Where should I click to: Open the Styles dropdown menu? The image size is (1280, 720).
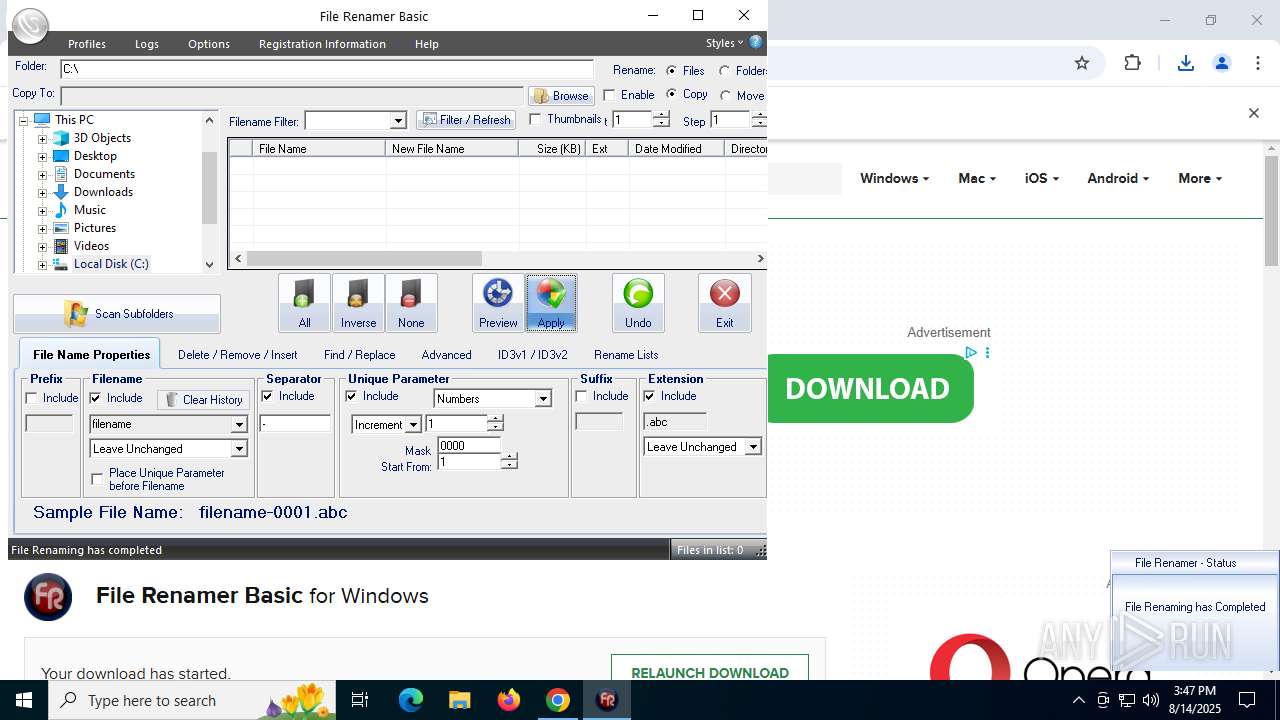point(725,43)
